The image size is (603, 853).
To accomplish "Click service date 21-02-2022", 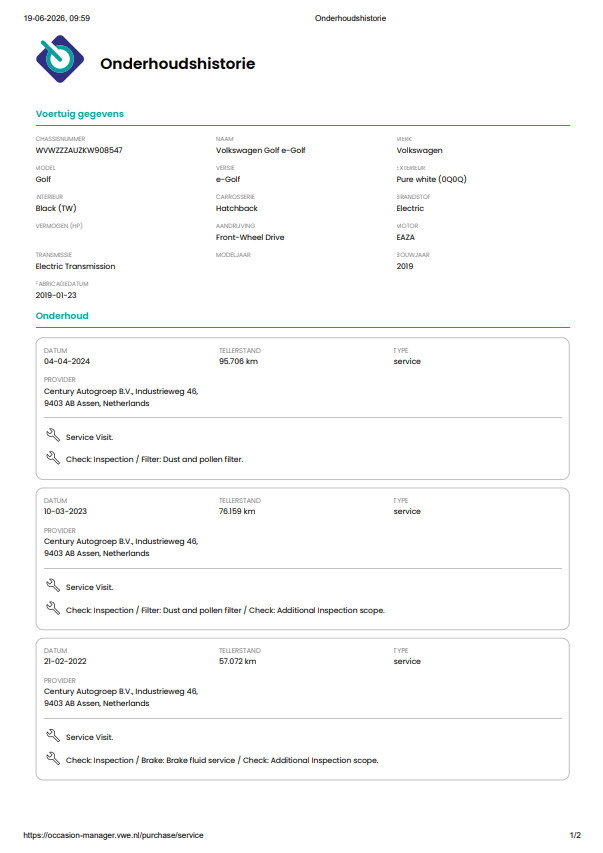I will [x=65, y=662].
